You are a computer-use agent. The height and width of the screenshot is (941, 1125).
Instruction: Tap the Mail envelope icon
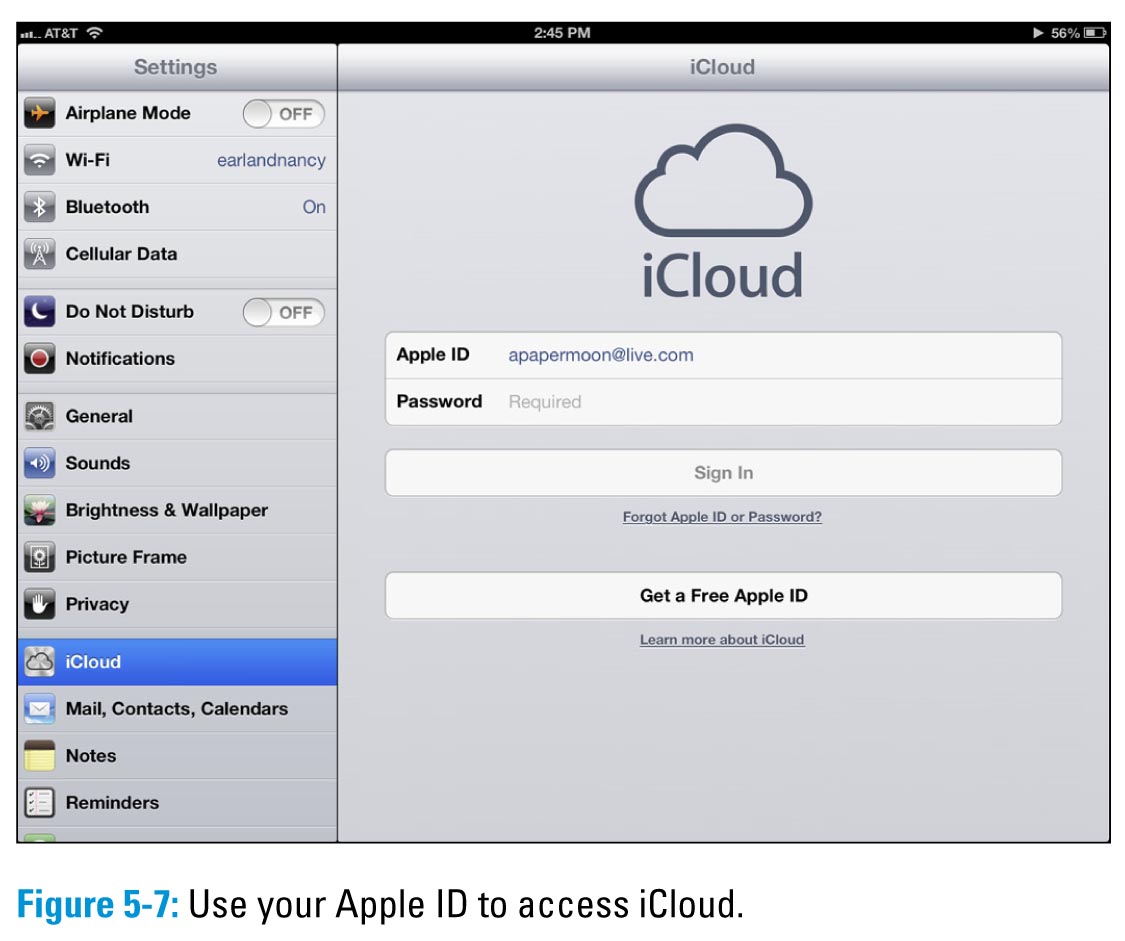(39, 709)
